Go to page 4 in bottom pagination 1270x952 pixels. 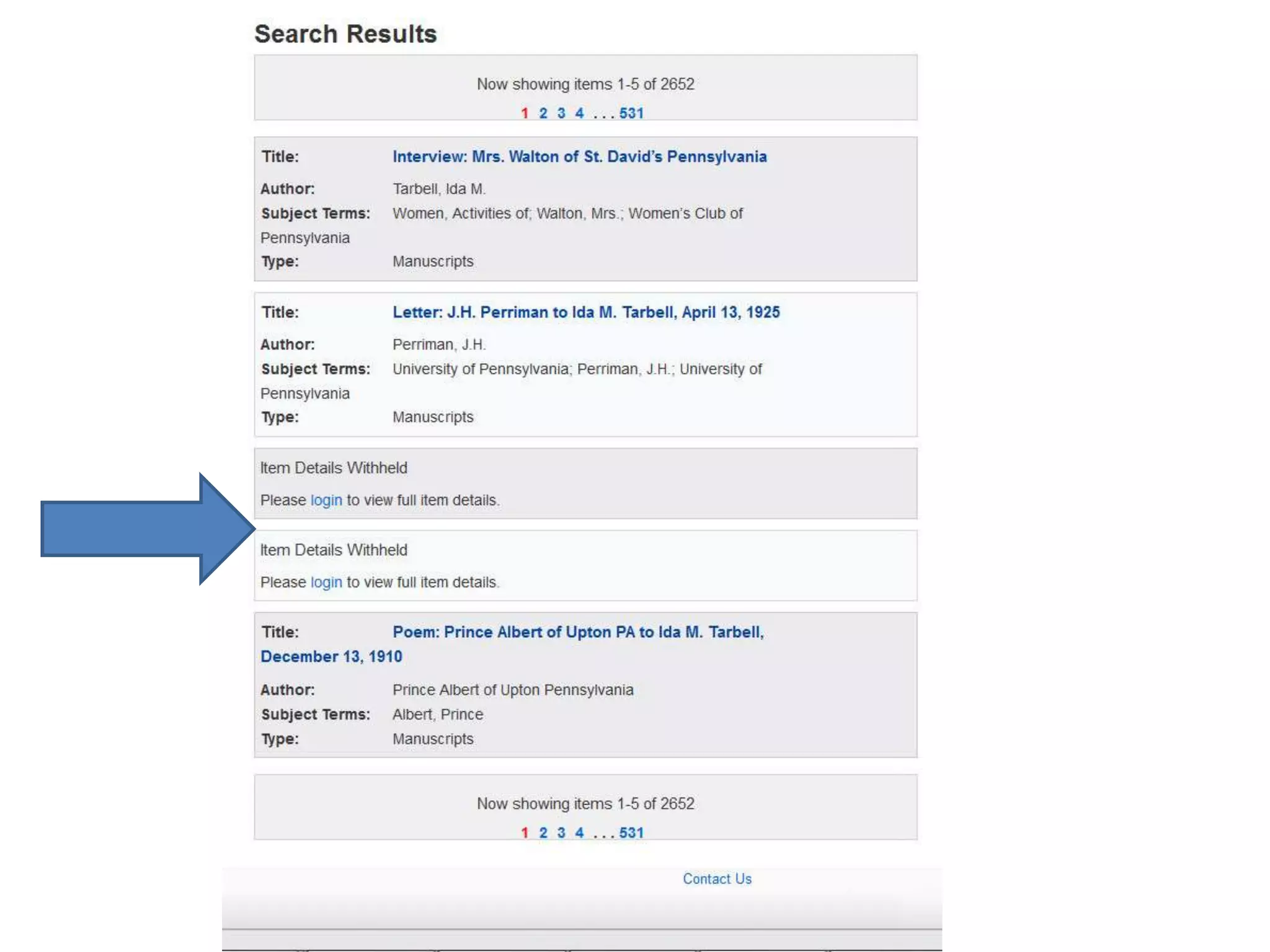(x=579, y=833)
